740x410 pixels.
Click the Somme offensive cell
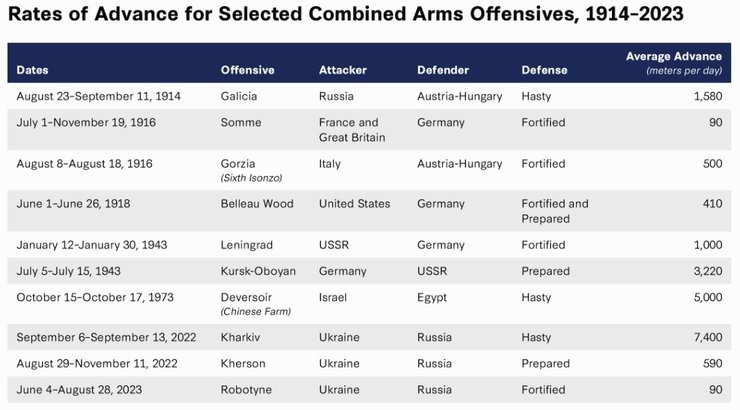(241, 122)
